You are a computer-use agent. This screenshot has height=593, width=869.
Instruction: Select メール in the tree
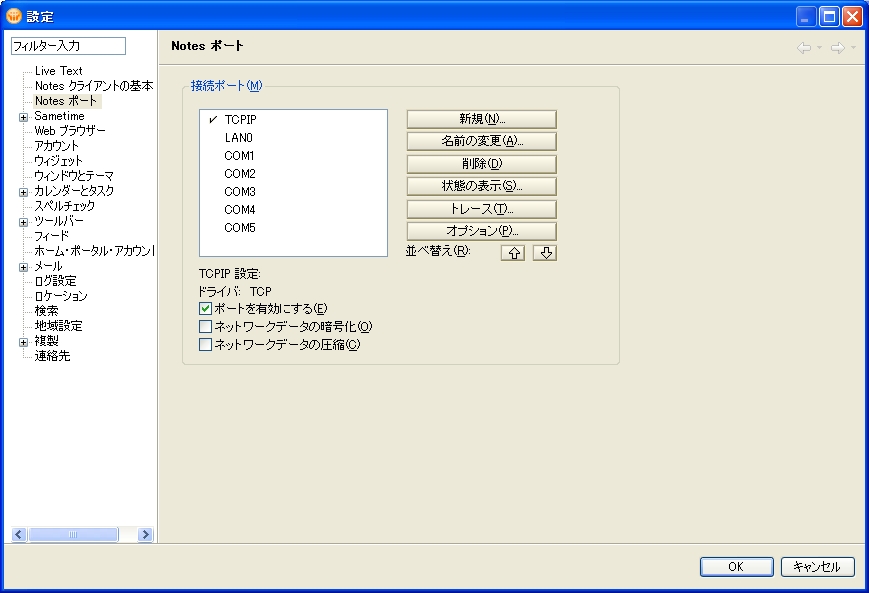click(48, 266)
